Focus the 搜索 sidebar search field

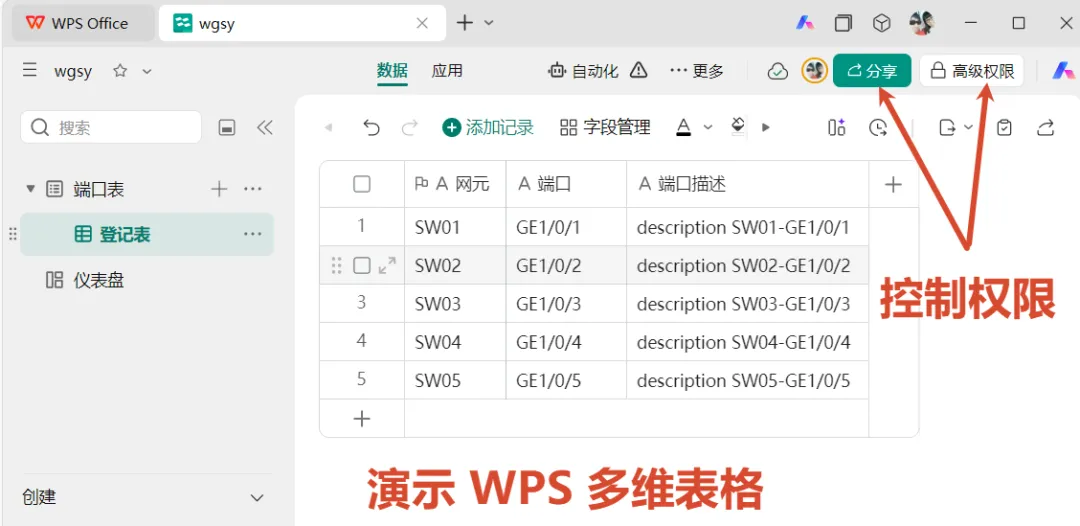[x=111, y=127]
